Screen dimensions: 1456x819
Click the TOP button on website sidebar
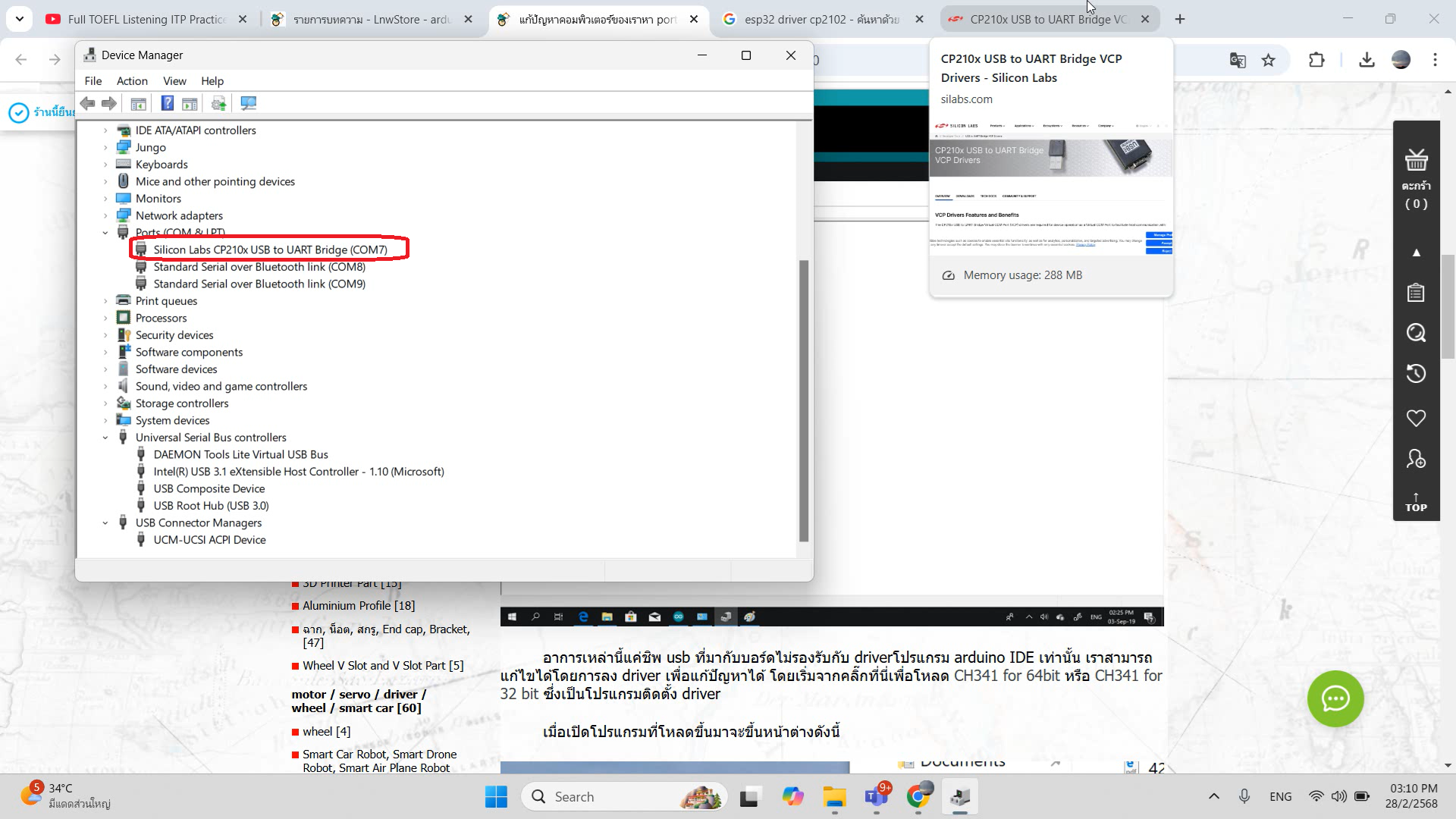tap(1416, 502)
